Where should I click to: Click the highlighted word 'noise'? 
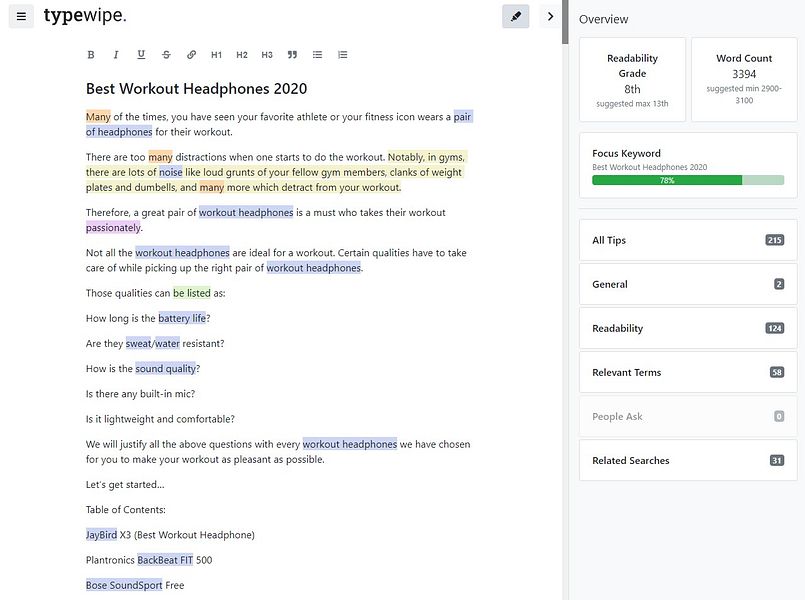(x=170, y=172)
